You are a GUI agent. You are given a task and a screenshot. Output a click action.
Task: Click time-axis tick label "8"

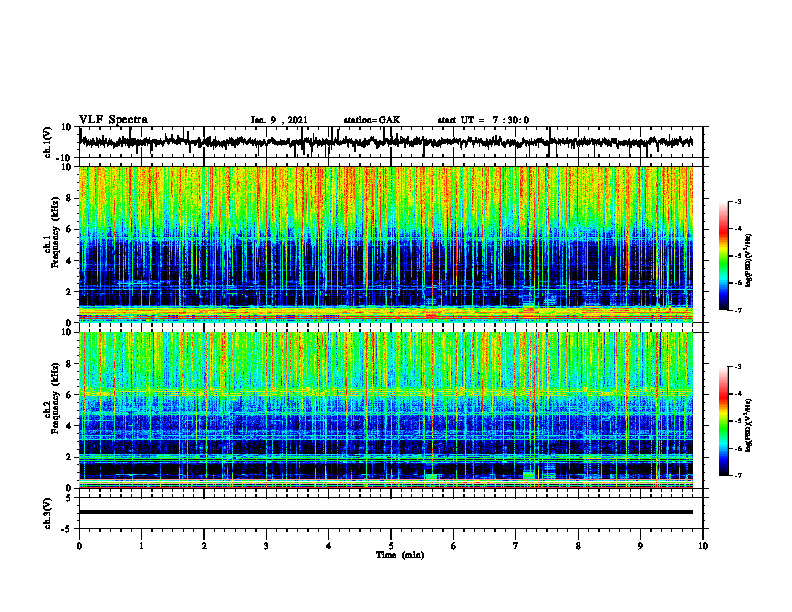[x=578, y=546]
